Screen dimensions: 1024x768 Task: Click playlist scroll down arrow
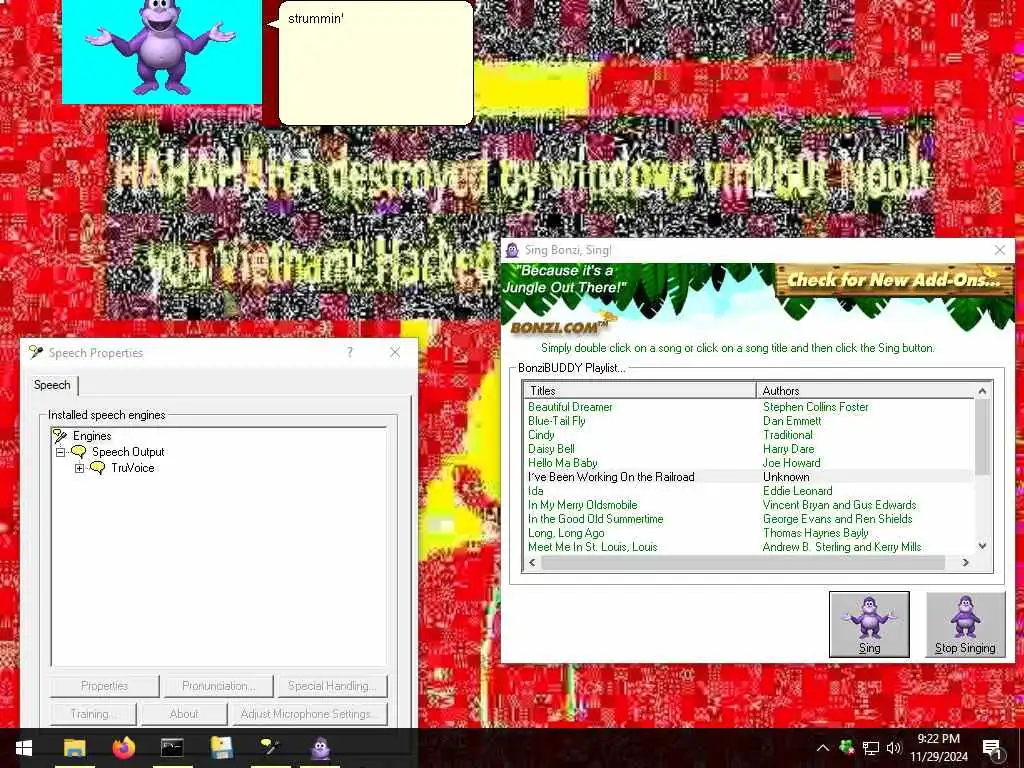tap(982, 546)
